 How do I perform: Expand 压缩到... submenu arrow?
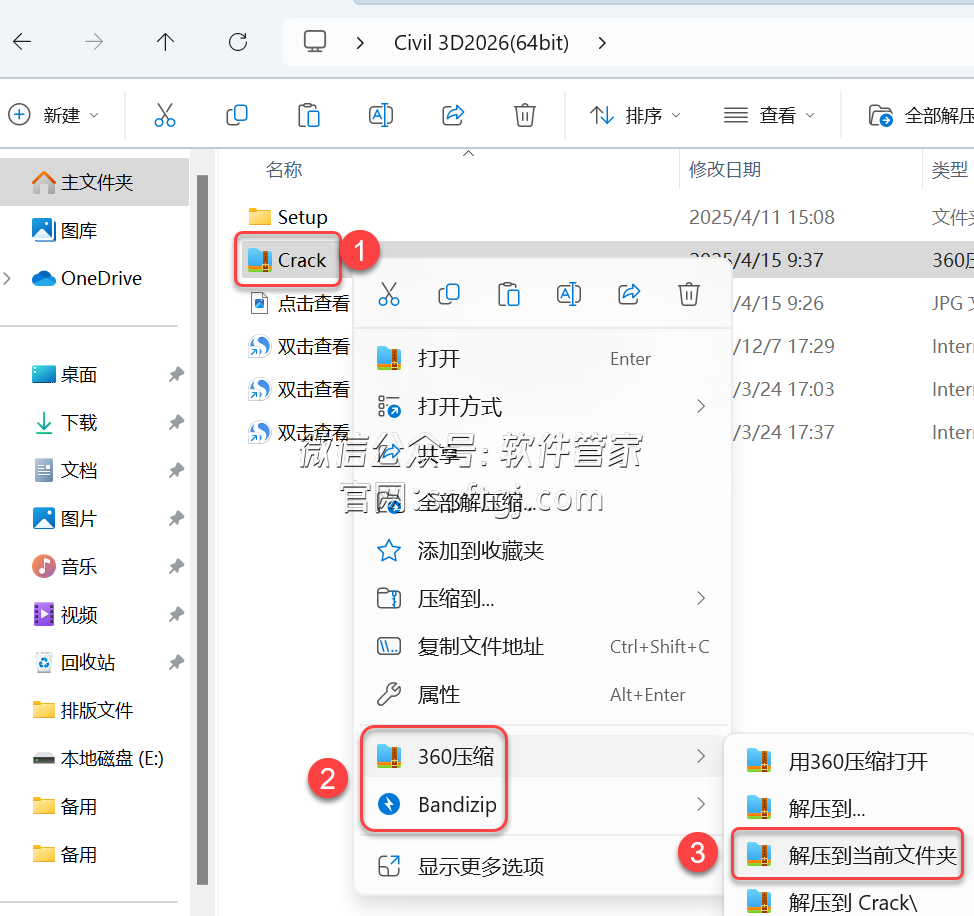(701, 598)
